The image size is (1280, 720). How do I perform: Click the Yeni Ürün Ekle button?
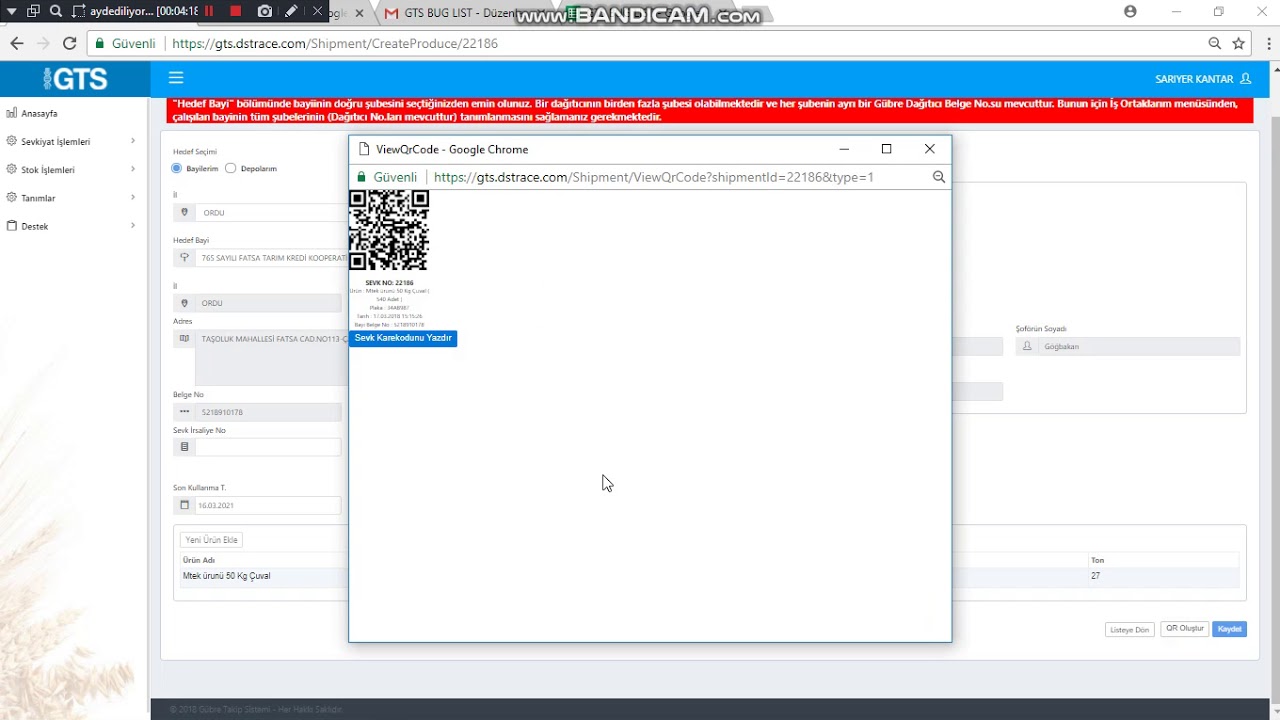(x=211, y=540)
